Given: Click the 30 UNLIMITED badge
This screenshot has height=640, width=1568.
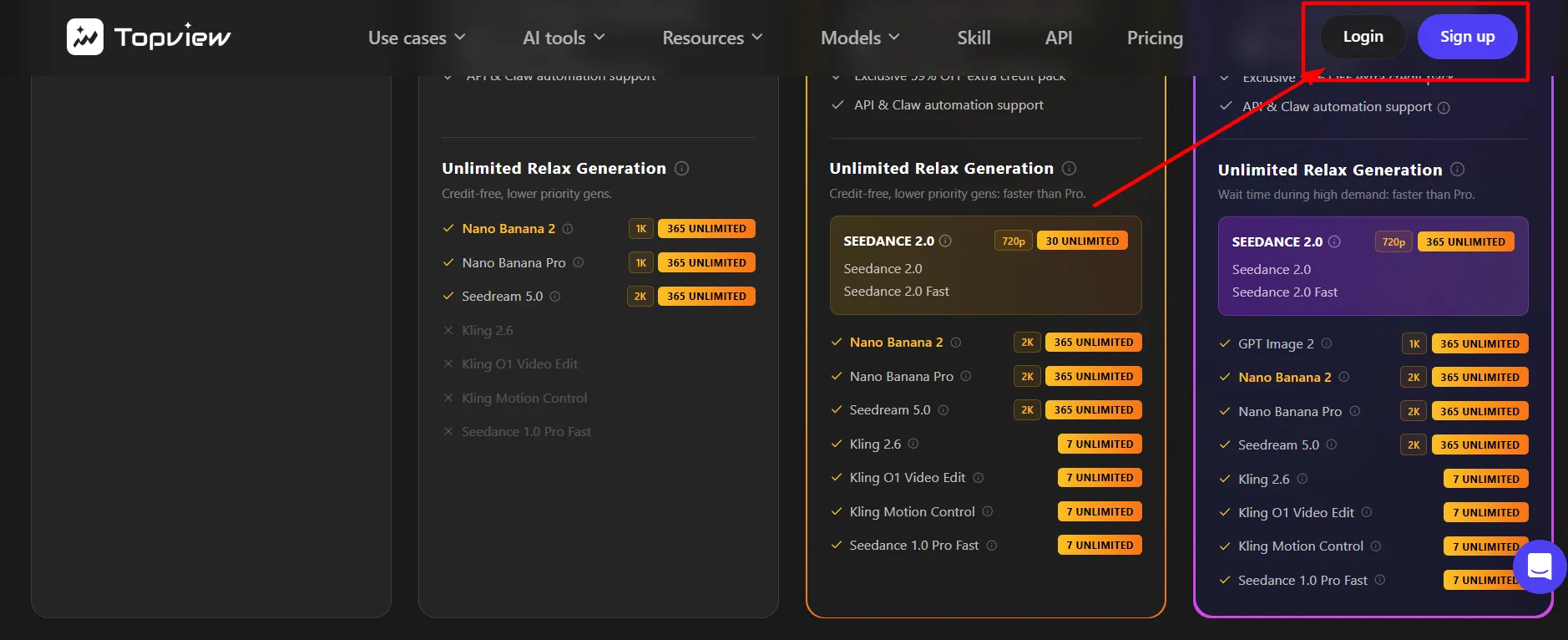Looking at the screenshot, I should pos(1082,241).
